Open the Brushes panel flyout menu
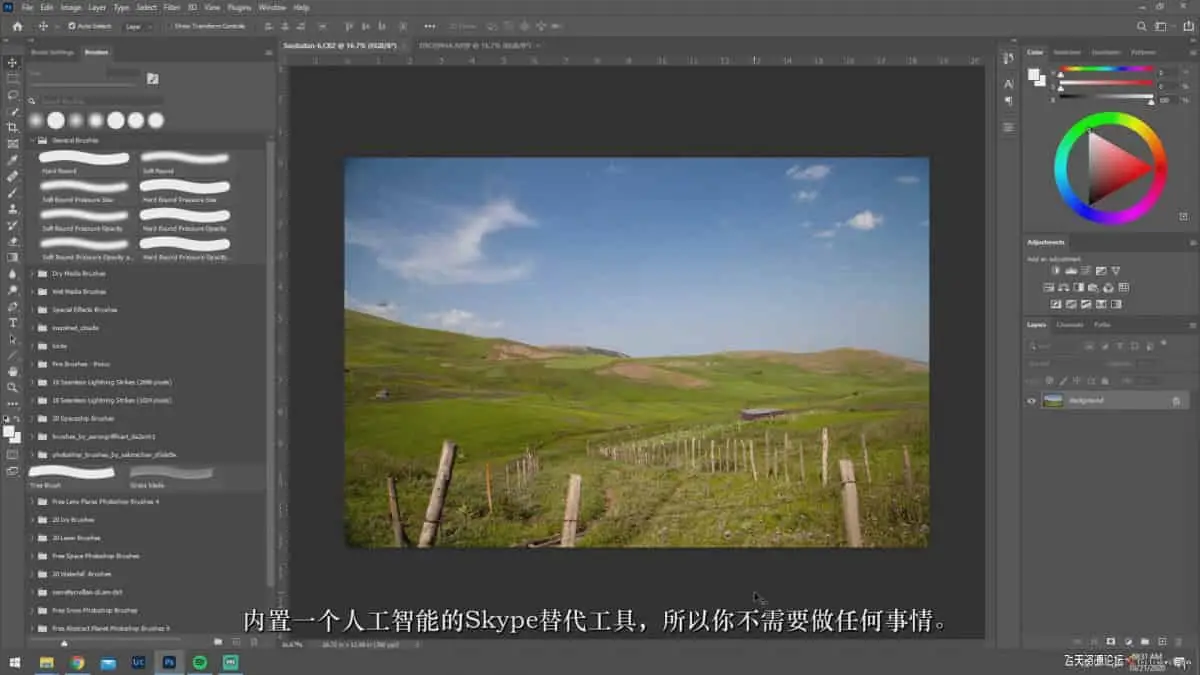This screenshot has height=675, width=1200. [268, 52]
